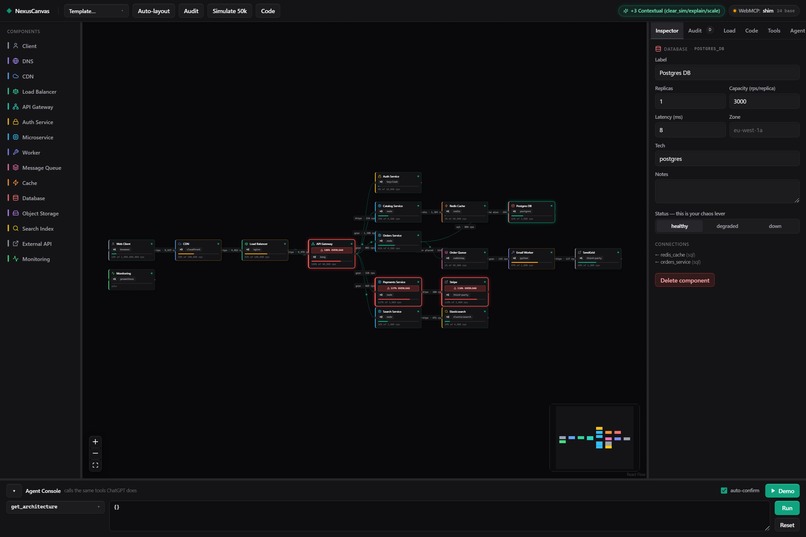This screenshot has width=806, height=537.
Task: Click the redis_cache connection entry
Action: (x=675, y=255)
